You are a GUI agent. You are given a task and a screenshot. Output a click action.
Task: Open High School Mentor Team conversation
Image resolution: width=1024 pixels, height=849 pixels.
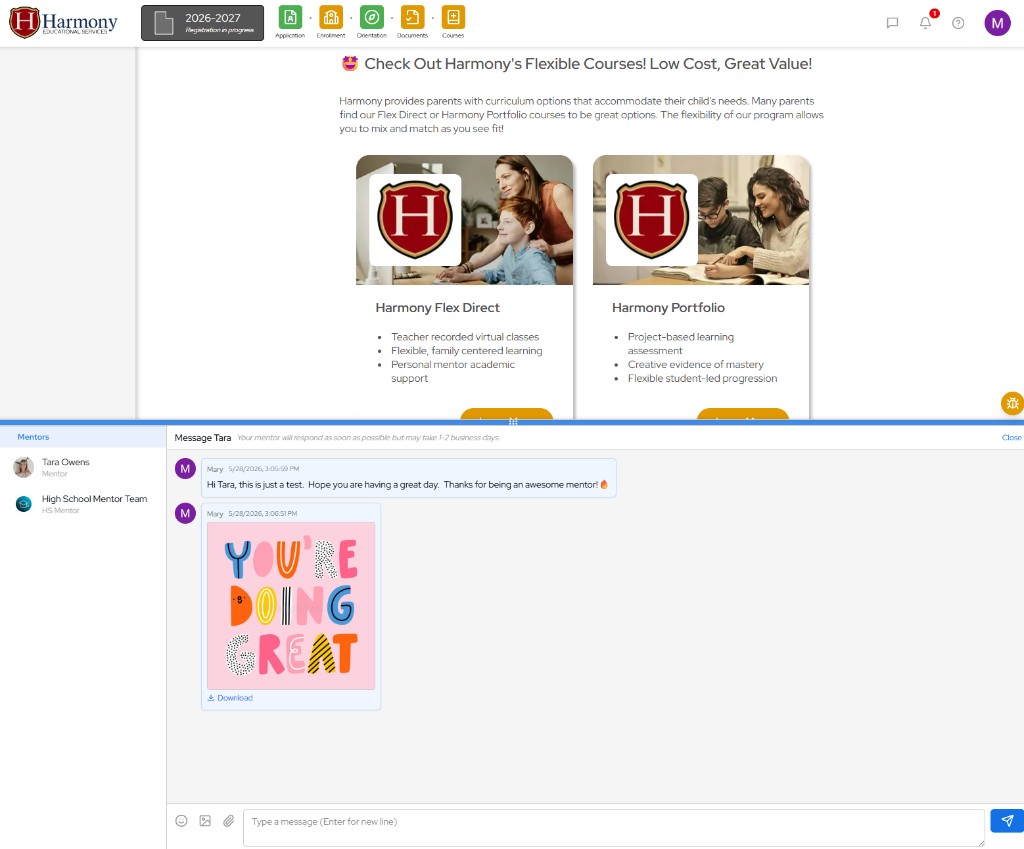coord(83,504)
